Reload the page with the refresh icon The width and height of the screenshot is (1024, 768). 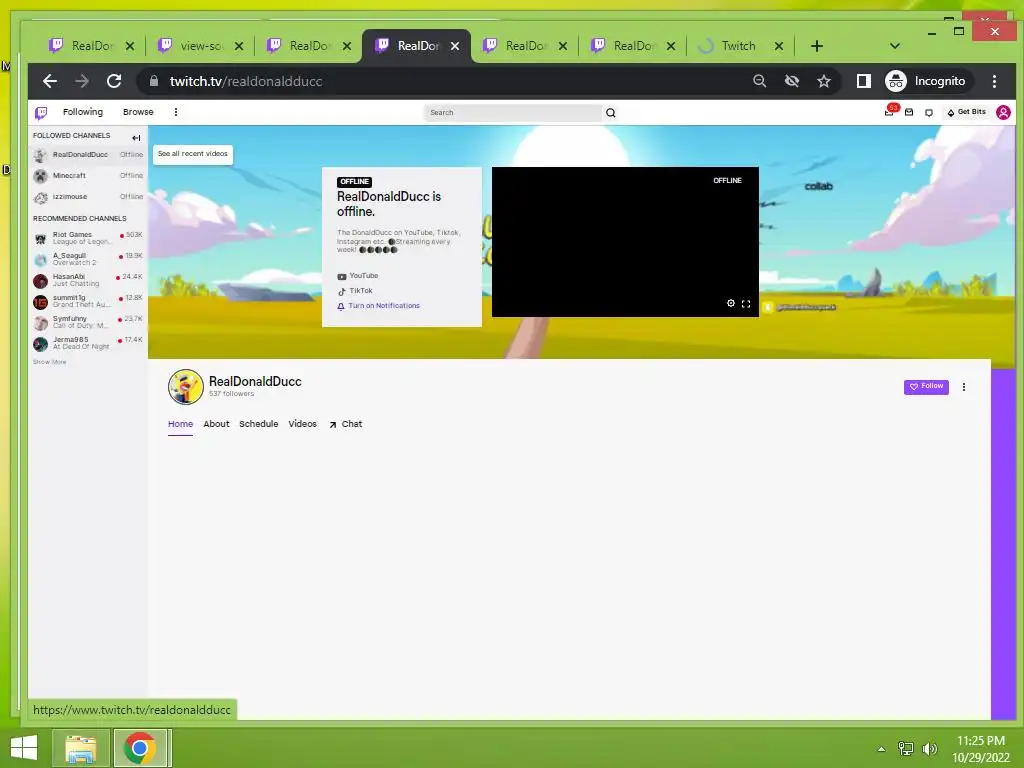tap(114, 81)
